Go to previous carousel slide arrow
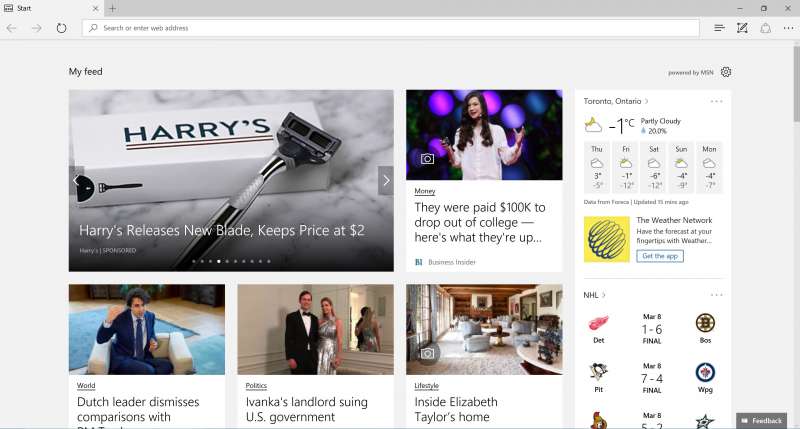Image resolution: width=800 pixels, height=429 pixels. click(x=76, y=181)
